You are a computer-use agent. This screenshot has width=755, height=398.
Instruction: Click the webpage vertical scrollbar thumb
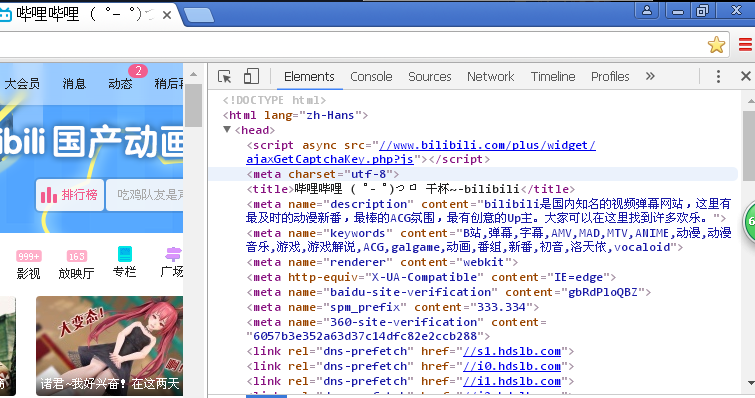coord(194,106)
